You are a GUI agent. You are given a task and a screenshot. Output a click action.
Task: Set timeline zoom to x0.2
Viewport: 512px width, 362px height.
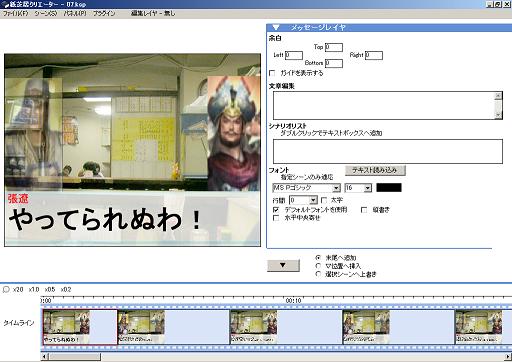[x=66, y=289]
